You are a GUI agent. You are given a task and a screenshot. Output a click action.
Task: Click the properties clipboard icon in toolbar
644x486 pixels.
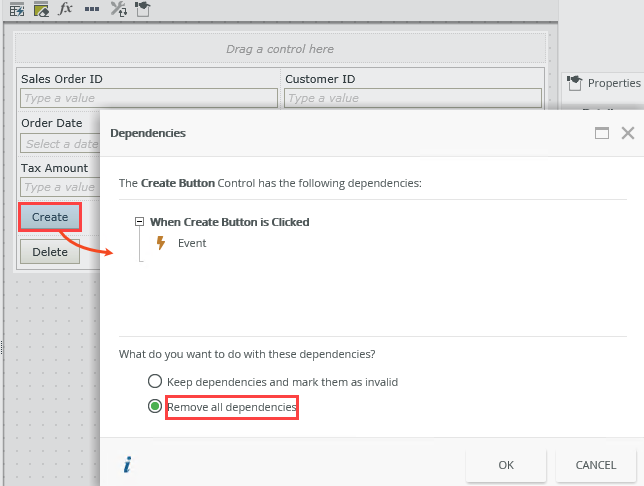point(143,9)
